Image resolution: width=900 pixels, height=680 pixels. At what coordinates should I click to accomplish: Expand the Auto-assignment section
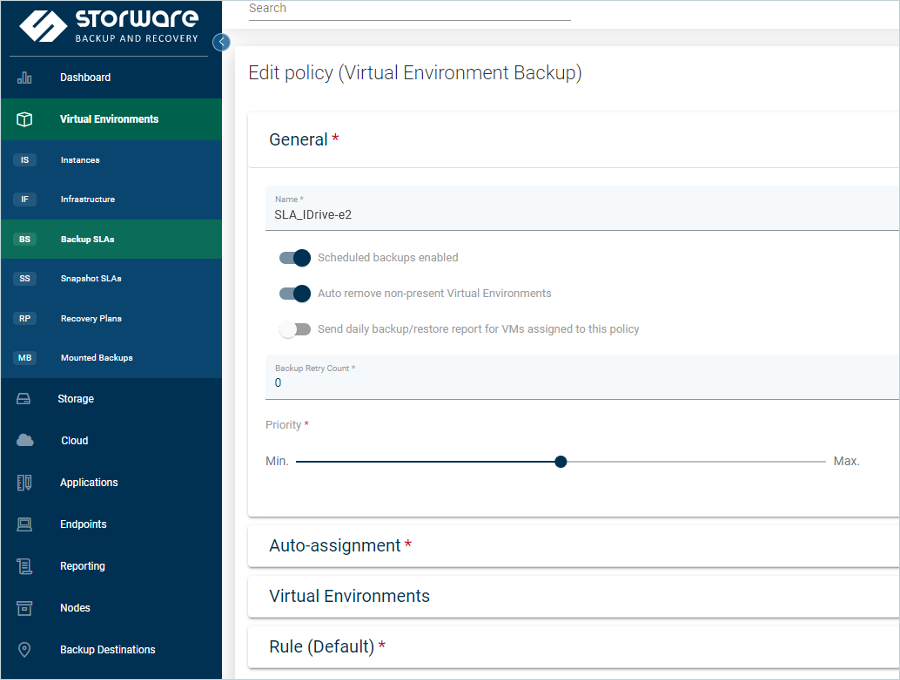574,546
